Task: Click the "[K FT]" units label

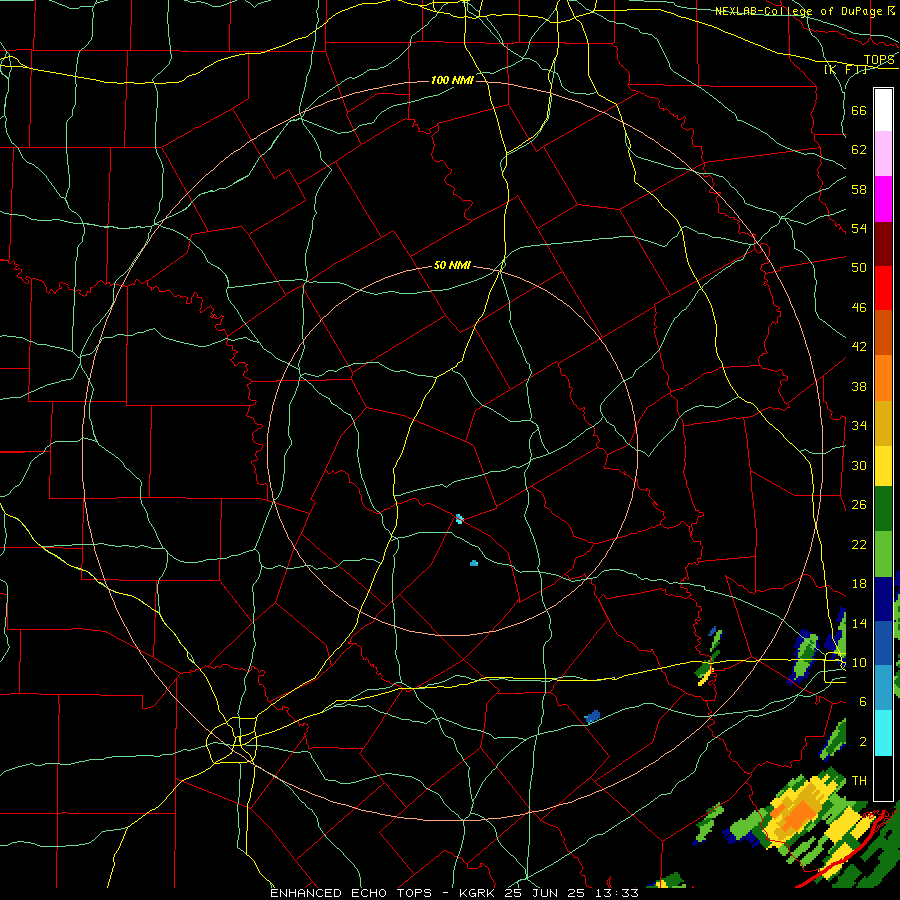Action: [x=845, y=70]
